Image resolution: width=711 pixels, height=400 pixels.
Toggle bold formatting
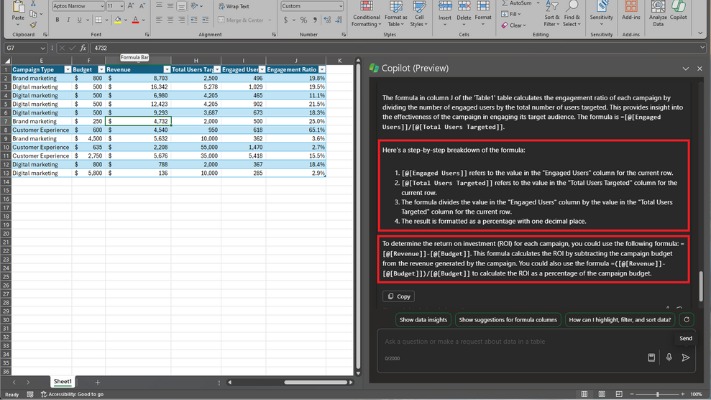57,20
